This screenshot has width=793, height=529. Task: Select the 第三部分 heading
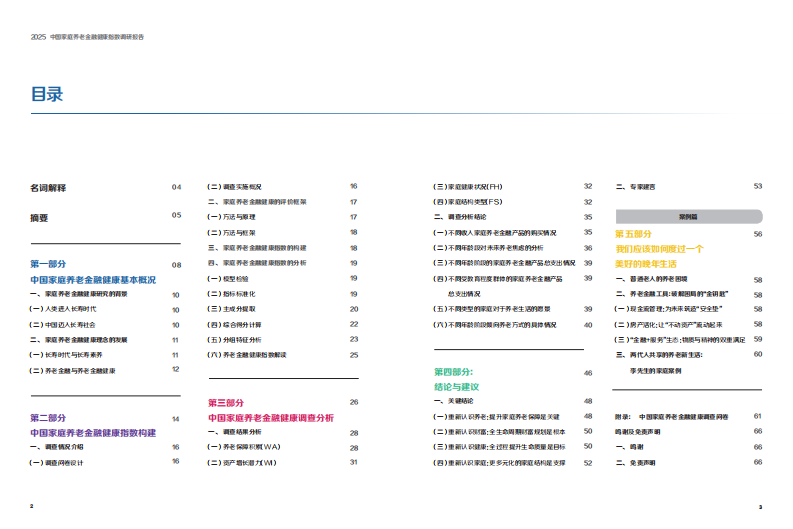[x=232, y=402]
